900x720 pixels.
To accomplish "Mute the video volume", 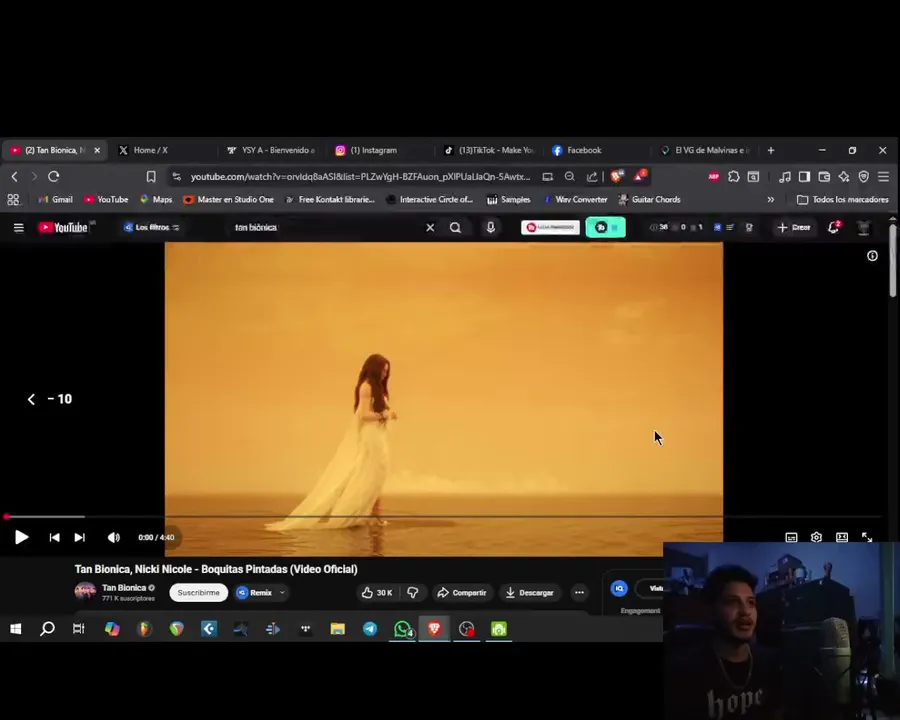I will 114,537.
